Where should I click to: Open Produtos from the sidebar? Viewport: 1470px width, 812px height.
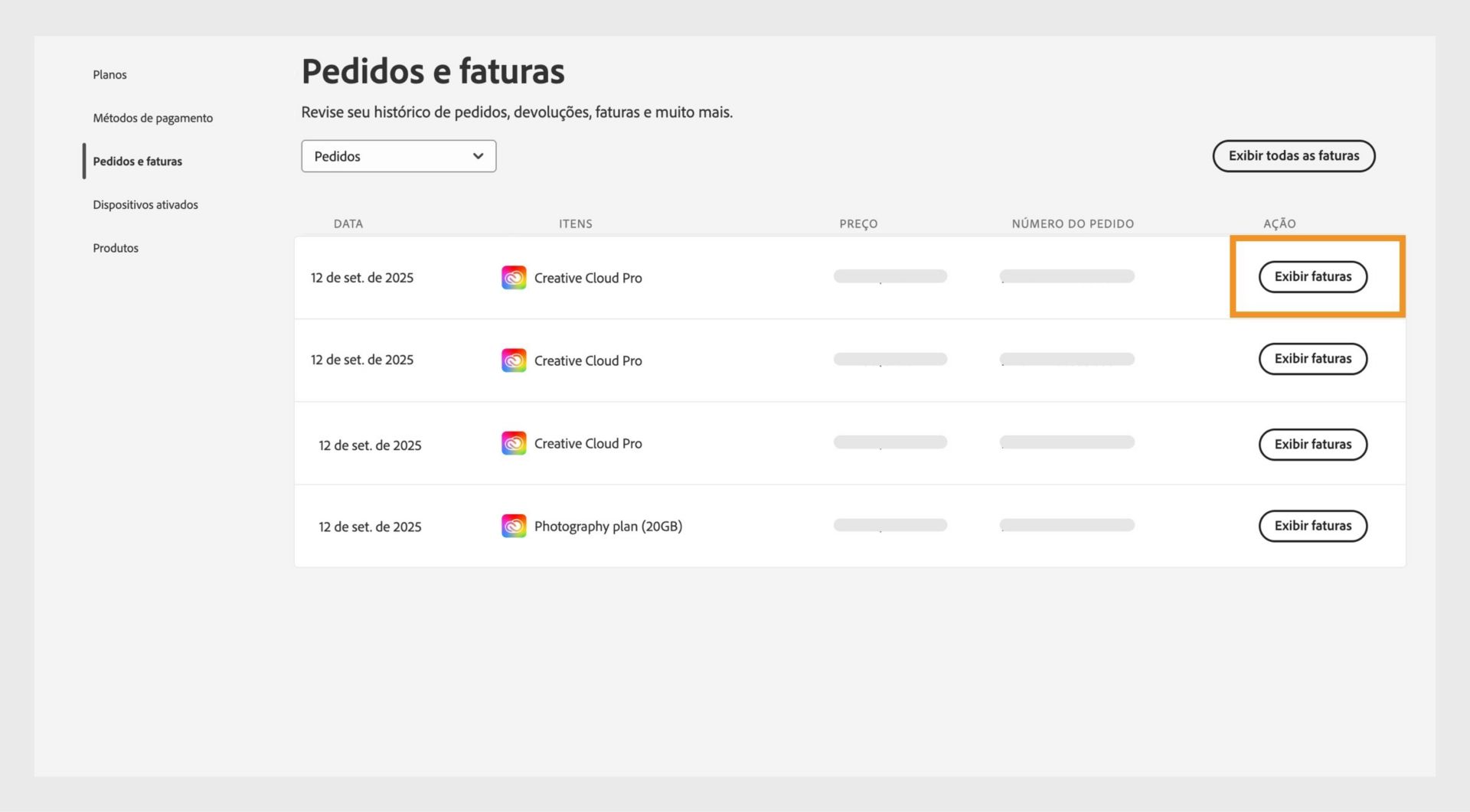click(x=115, y=247)
